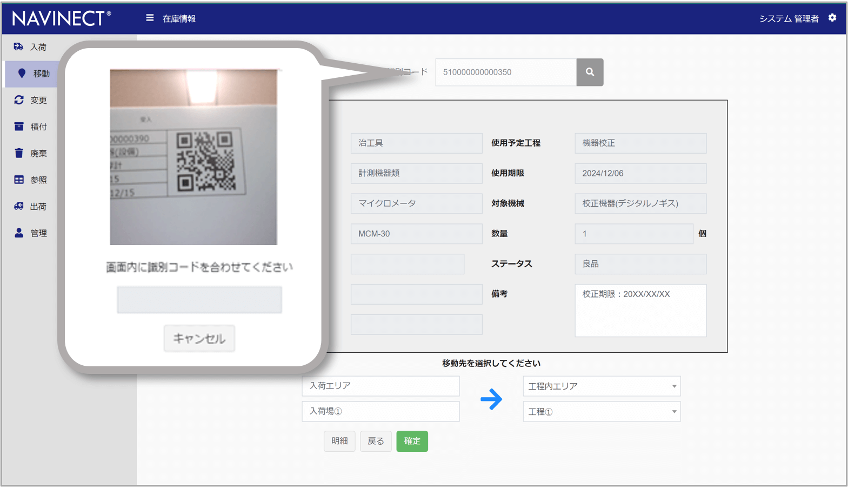Click the identification code input 510000000000350
The image size is (848, 488).
506,72
